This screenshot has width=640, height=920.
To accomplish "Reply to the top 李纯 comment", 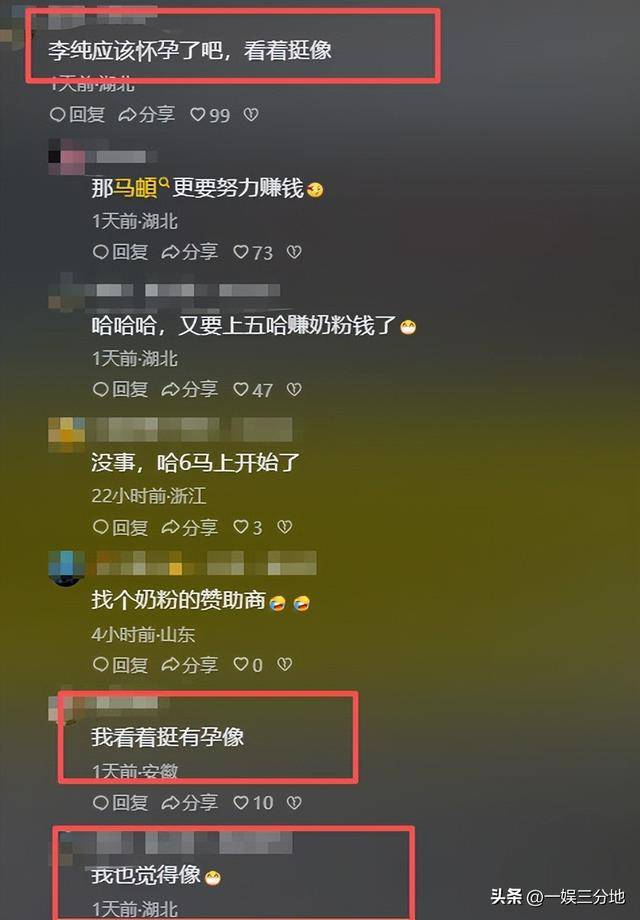I will coord(77,114).
